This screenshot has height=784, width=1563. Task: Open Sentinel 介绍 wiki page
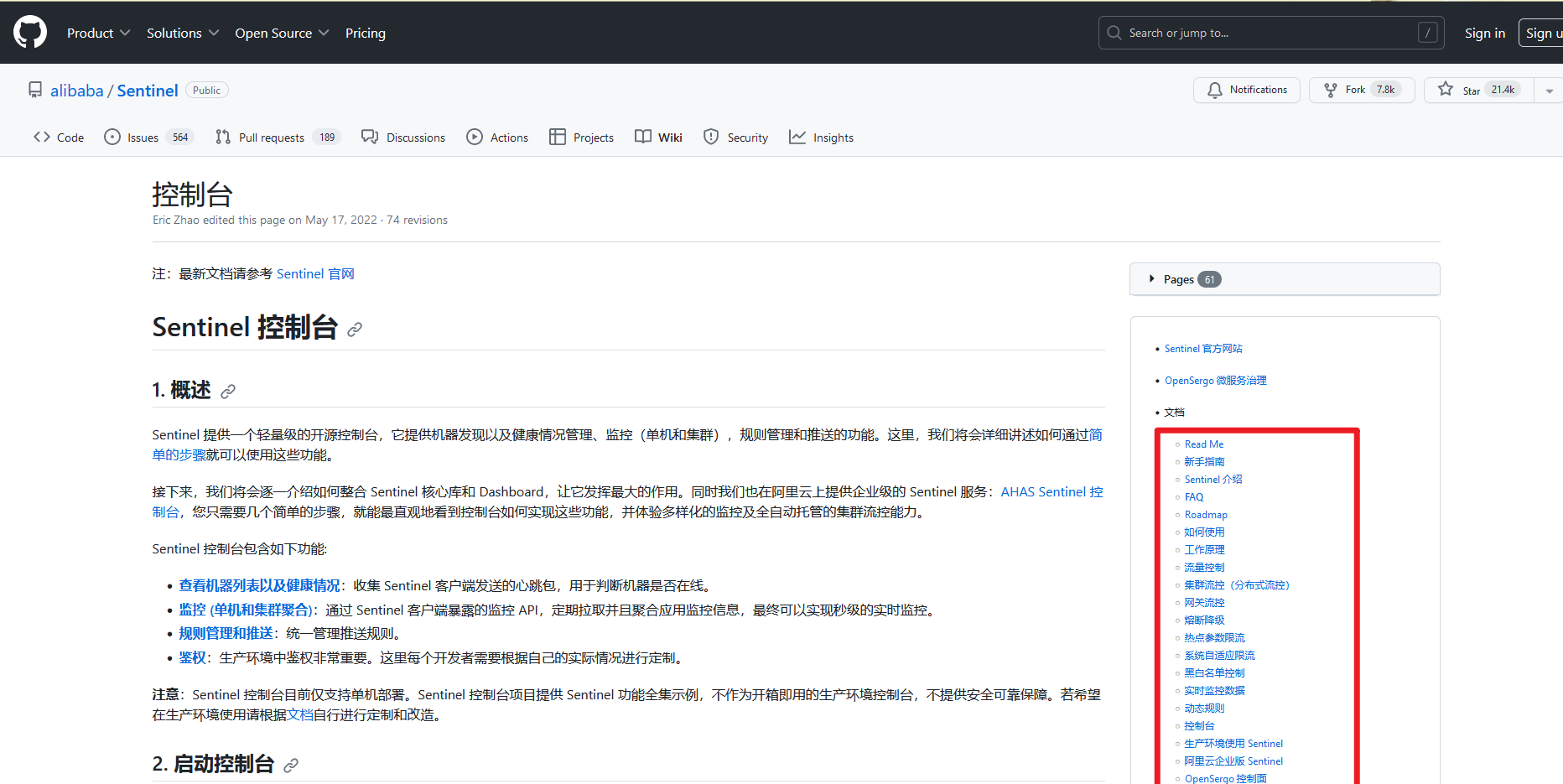point(1213,480)
